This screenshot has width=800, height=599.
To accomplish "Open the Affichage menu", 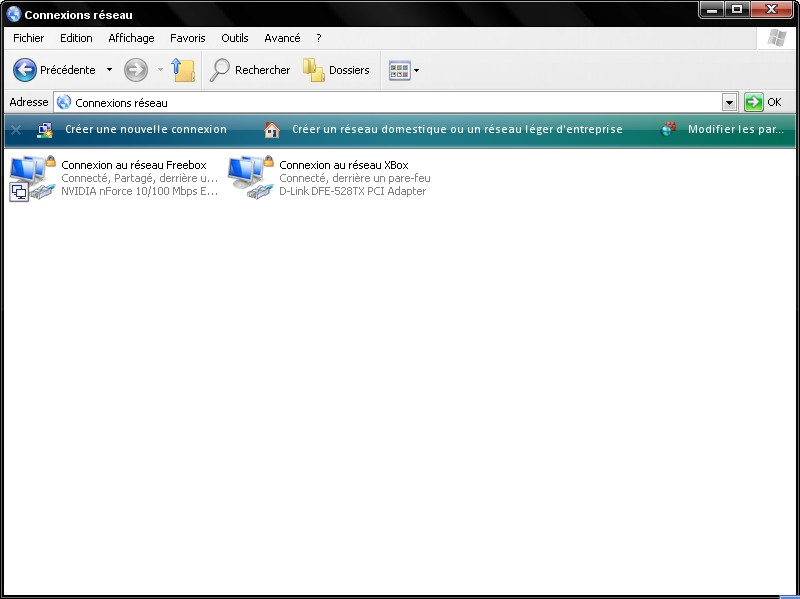I will [131, 38].
